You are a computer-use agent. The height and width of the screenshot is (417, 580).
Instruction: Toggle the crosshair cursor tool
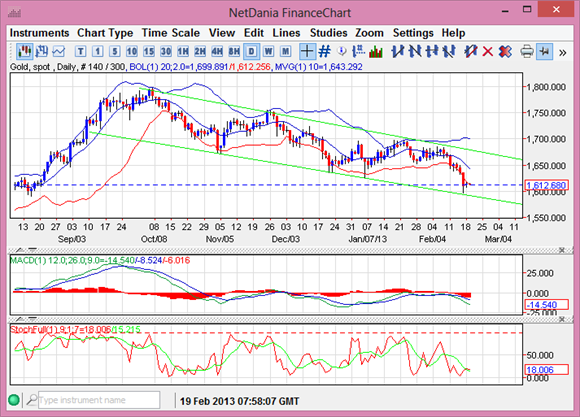click(307, 51)
